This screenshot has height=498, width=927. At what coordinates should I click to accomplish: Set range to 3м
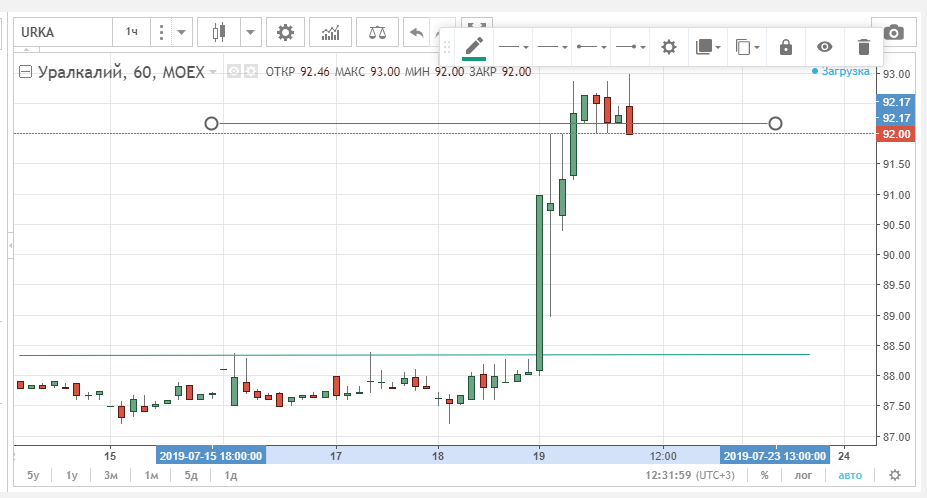pyautogui.click(x=111, y=476)
